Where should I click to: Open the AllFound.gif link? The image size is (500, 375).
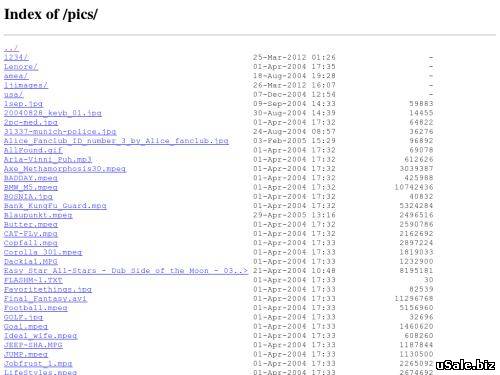click(x=33, y=150)
